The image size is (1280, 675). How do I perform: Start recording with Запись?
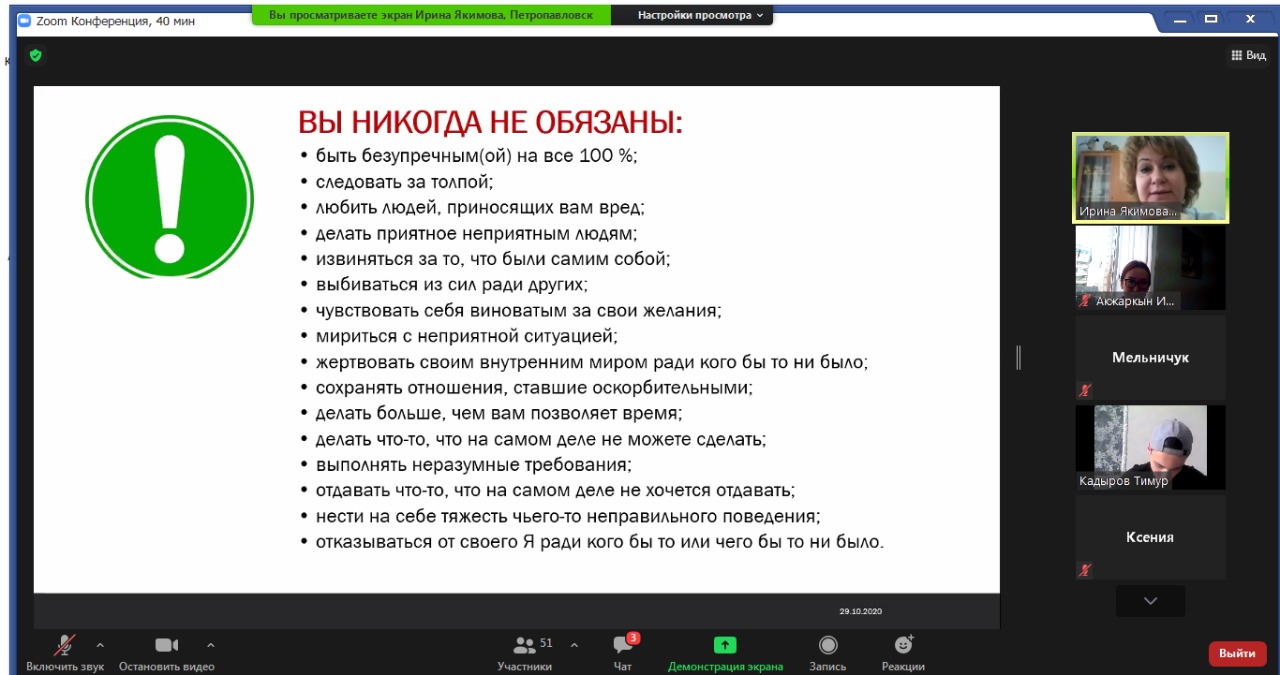tap(828, 653)
